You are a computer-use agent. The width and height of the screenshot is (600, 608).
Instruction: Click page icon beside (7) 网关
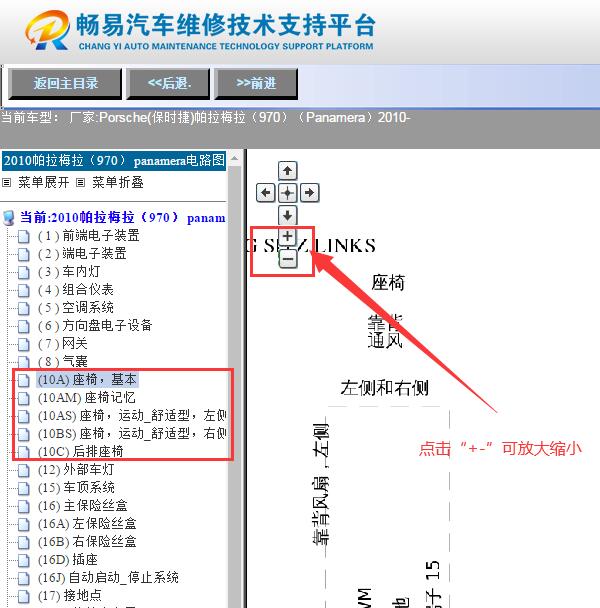pos(24,344)
